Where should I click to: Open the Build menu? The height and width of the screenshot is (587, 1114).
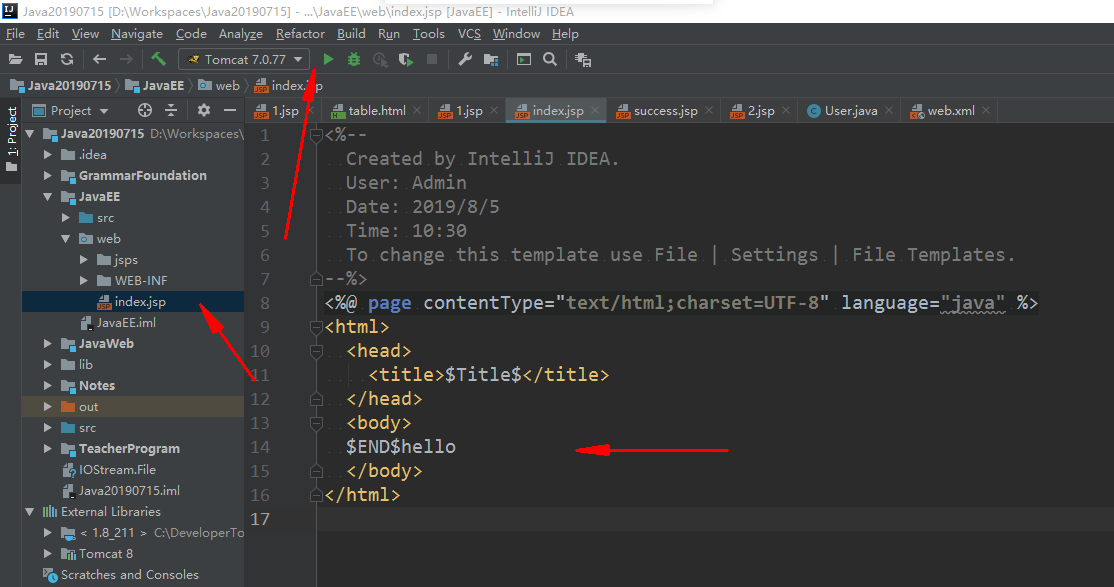(351, 33)
